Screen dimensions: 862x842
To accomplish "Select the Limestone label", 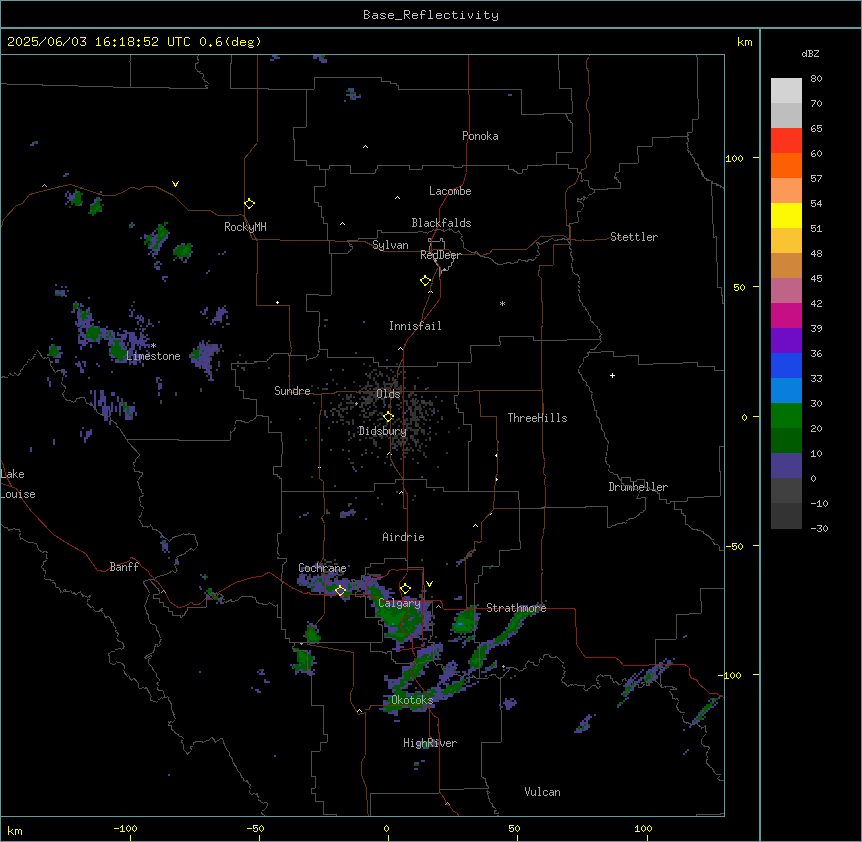I will pyautogui.click(x=153, y=356).
